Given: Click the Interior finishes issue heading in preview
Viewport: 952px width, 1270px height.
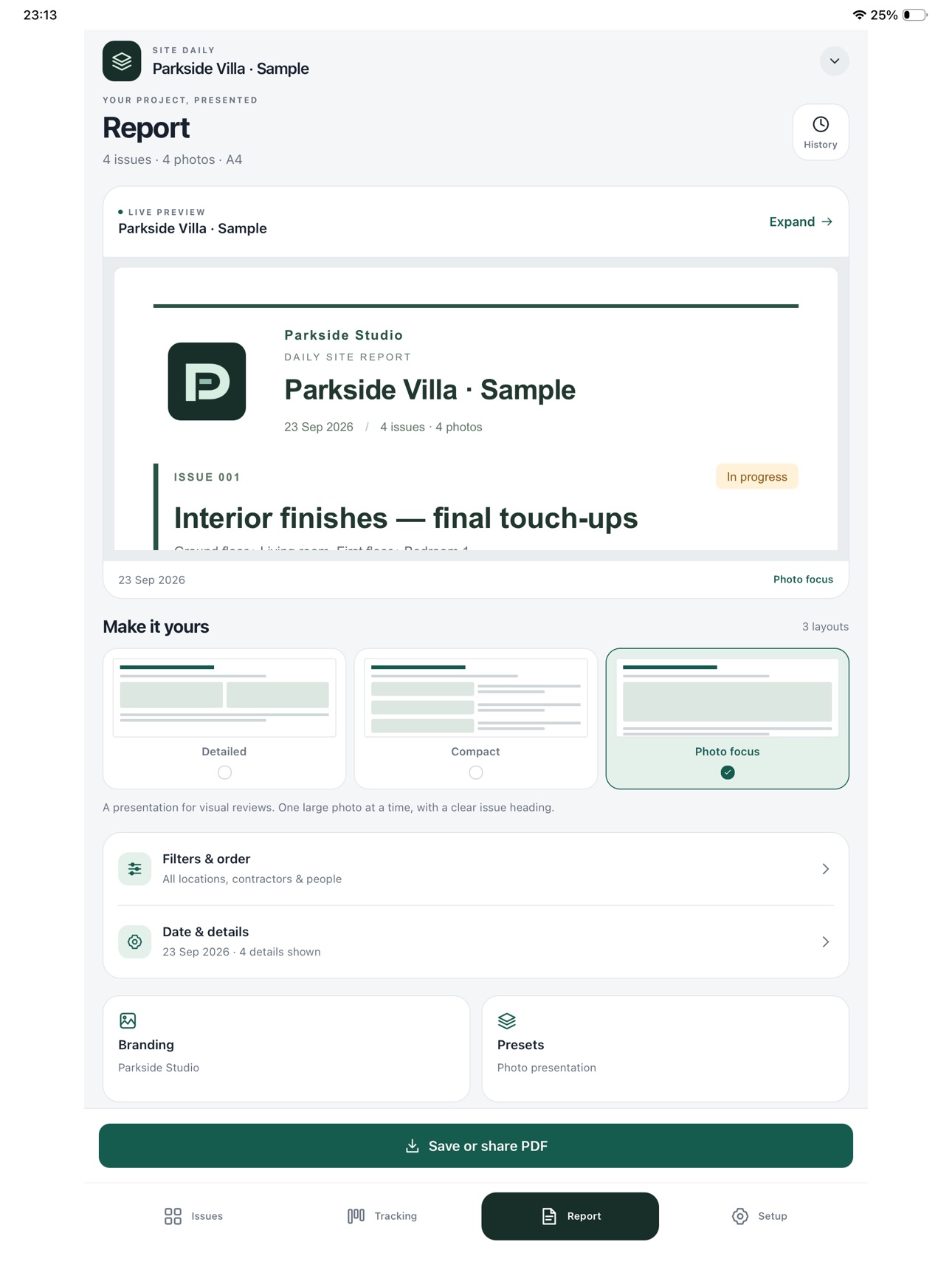Looking at the screenshot, I should coord(406,518).
